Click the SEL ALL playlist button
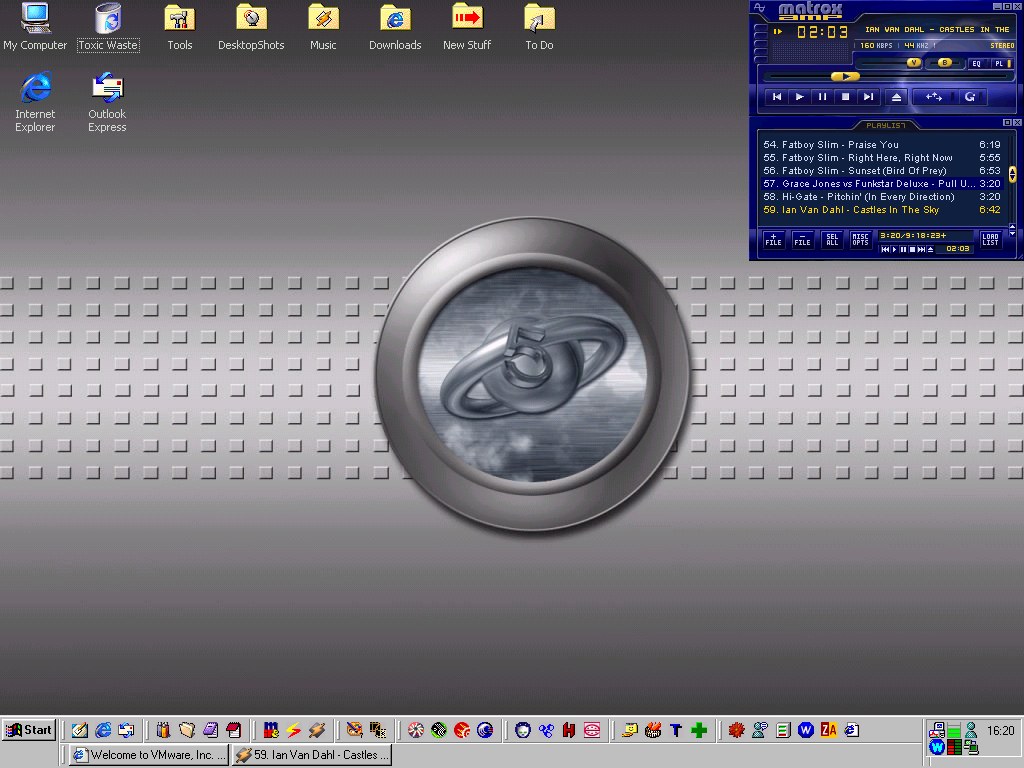Image resolution: width=1024 pixels, height=768 pixels. coord(831,240)
